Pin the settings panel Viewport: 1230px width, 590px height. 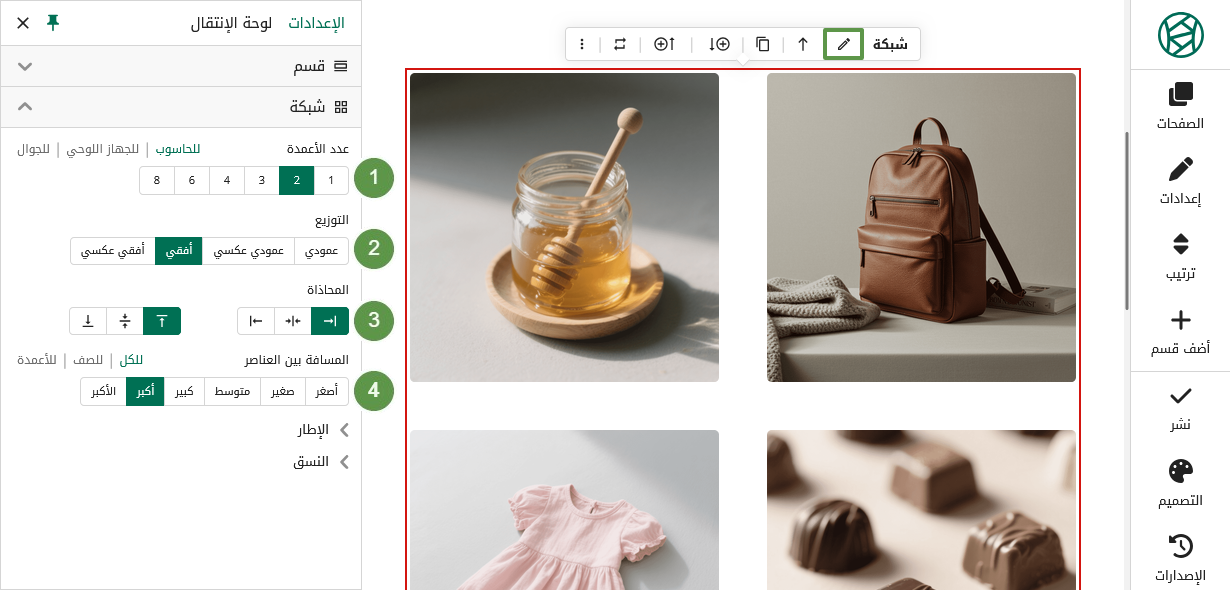(54, 22)
